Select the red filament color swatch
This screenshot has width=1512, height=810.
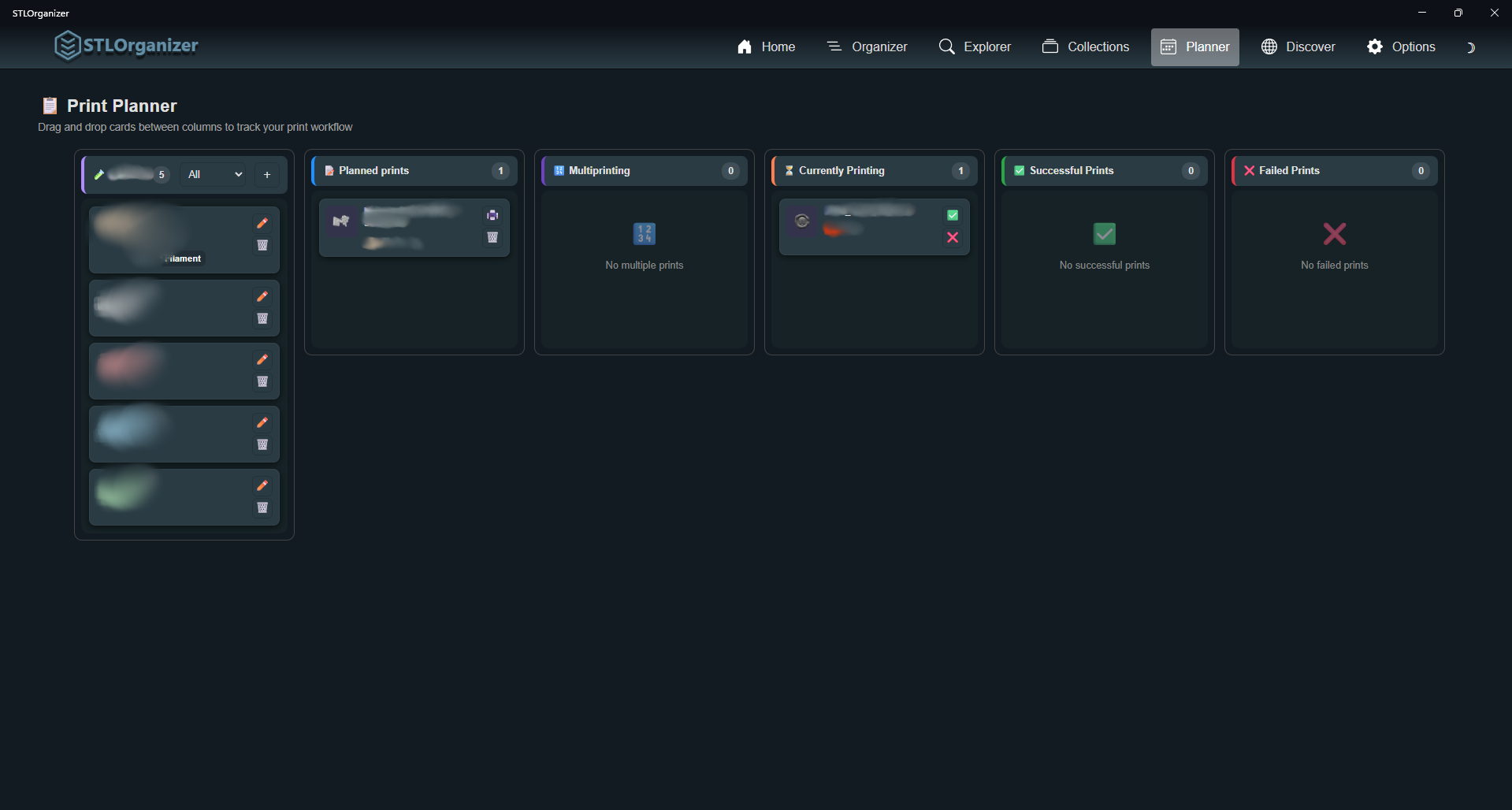pos(126,366)
